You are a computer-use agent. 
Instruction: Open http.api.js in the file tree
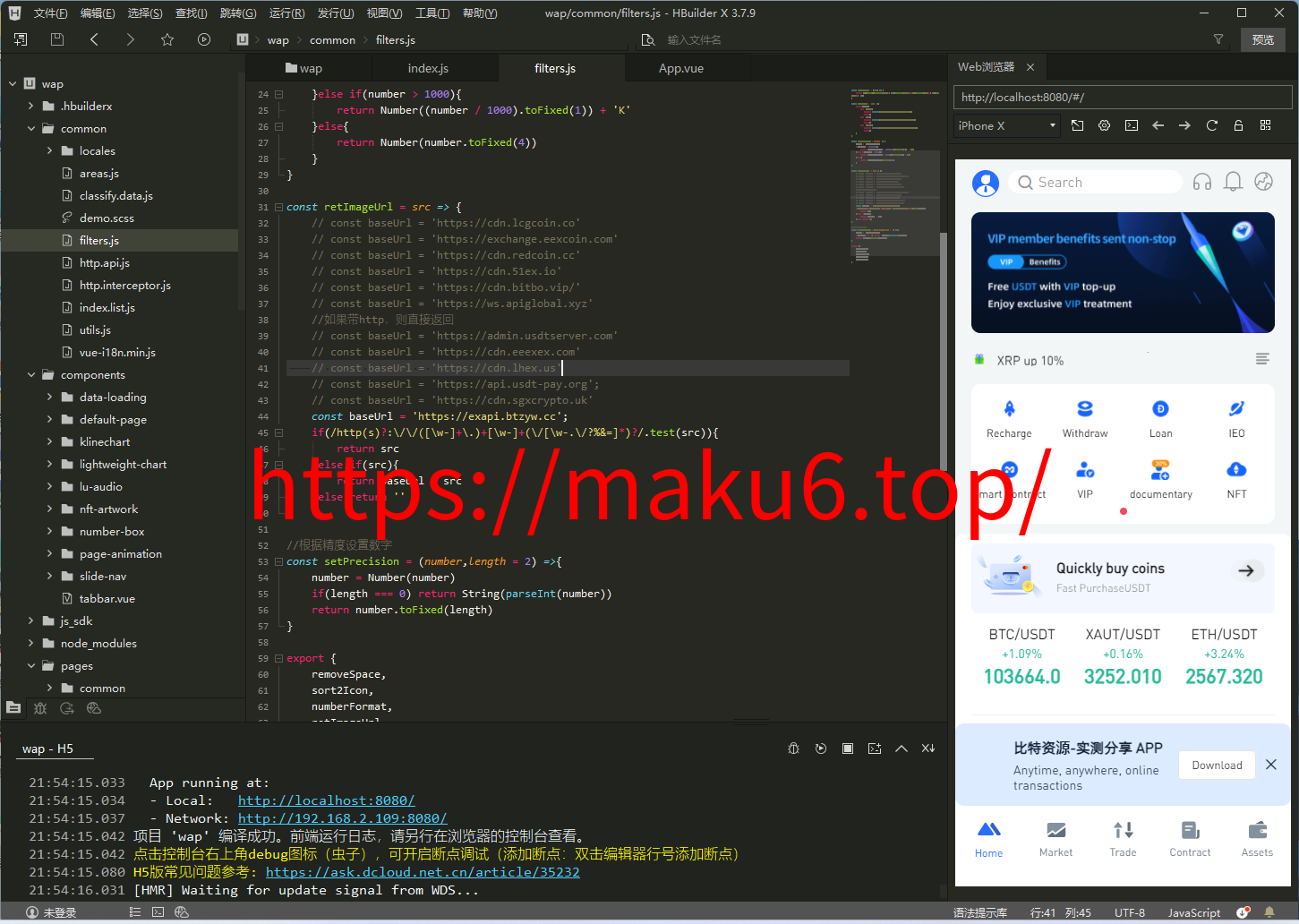click(x=105, y=262)
